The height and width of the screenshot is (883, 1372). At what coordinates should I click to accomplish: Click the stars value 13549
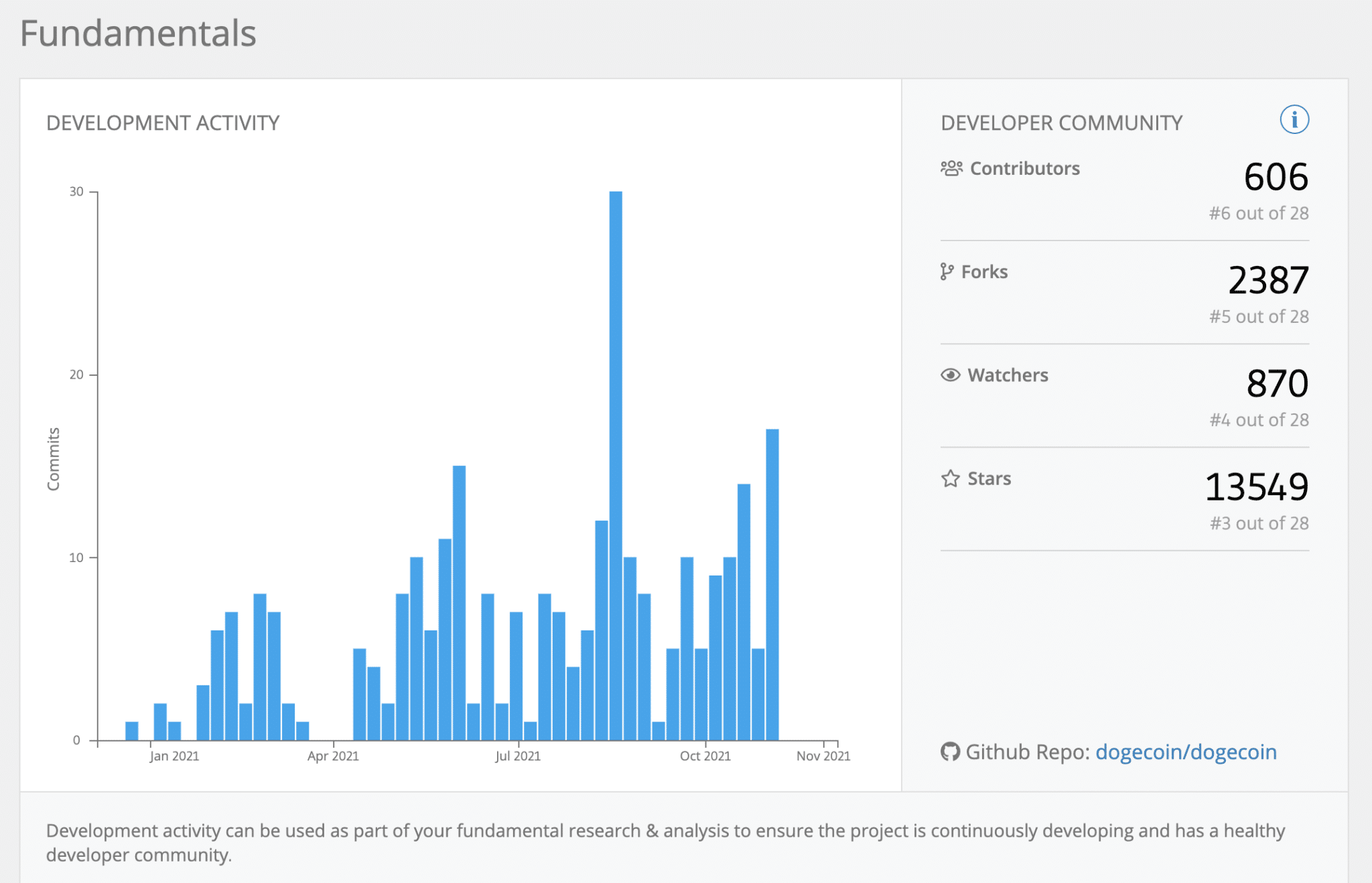tap(1257, 487)
